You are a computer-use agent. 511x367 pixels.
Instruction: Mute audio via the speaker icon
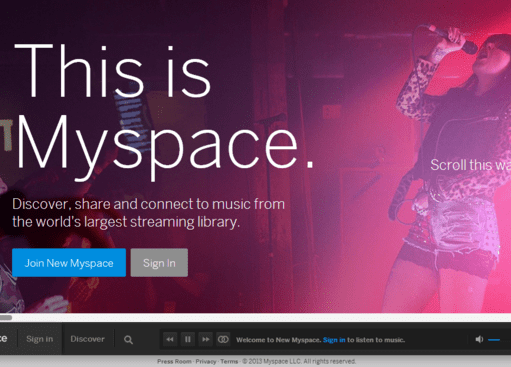[479, 339]
